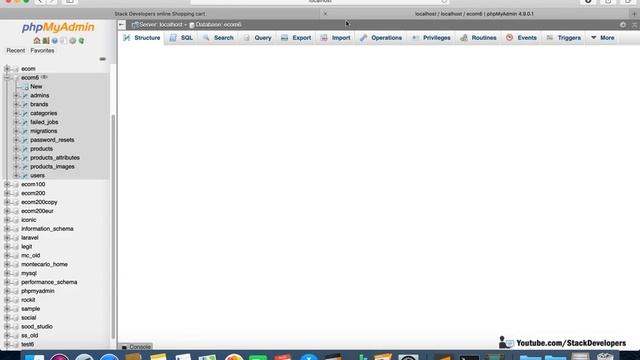Click Server: localhost breadcrumb link
This screenshot has height=360, width=640.
[161, 25]
